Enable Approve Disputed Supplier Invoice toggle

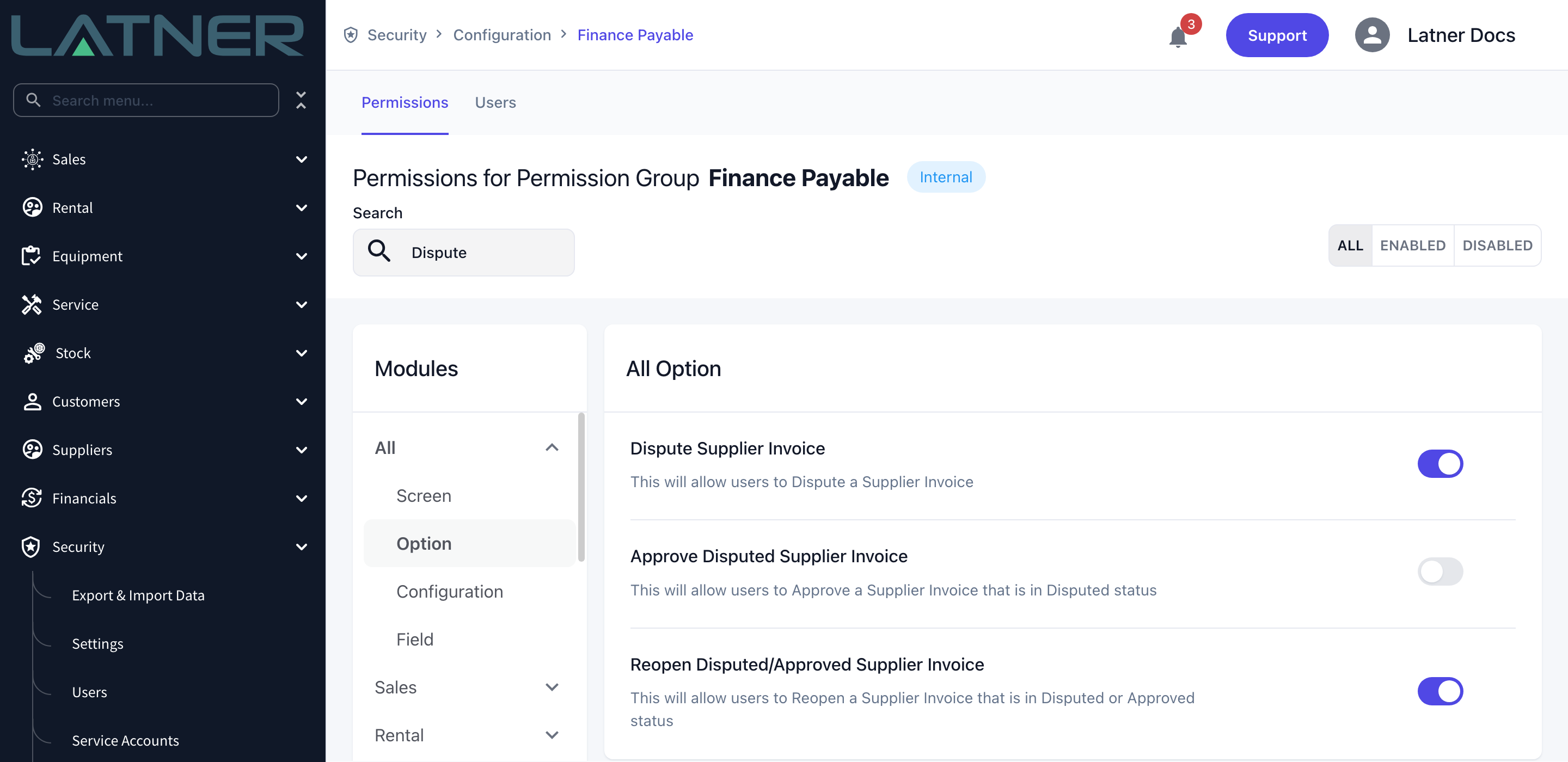pos(1440,571)
